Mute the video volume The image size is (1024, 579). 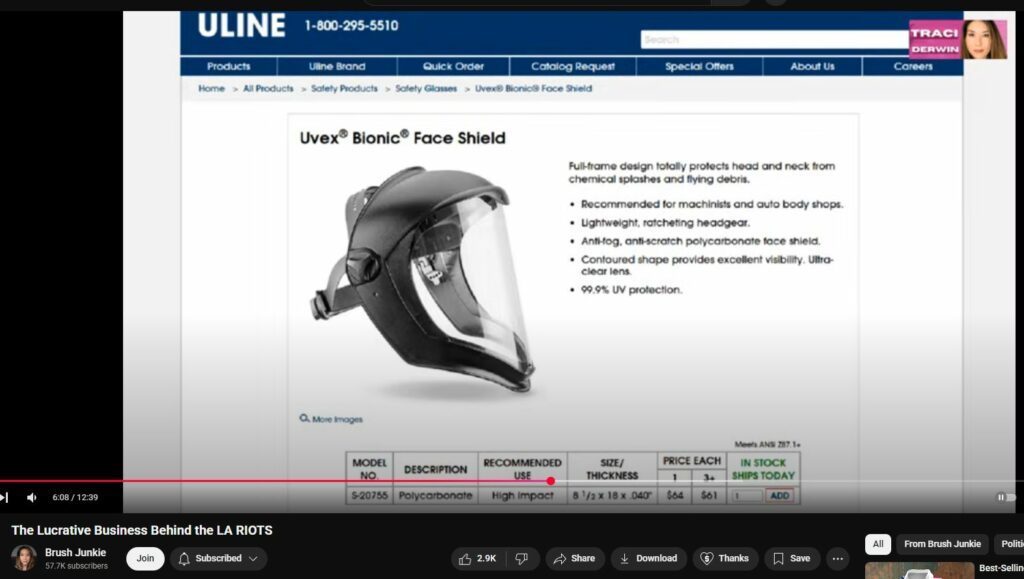click(32, 497)
